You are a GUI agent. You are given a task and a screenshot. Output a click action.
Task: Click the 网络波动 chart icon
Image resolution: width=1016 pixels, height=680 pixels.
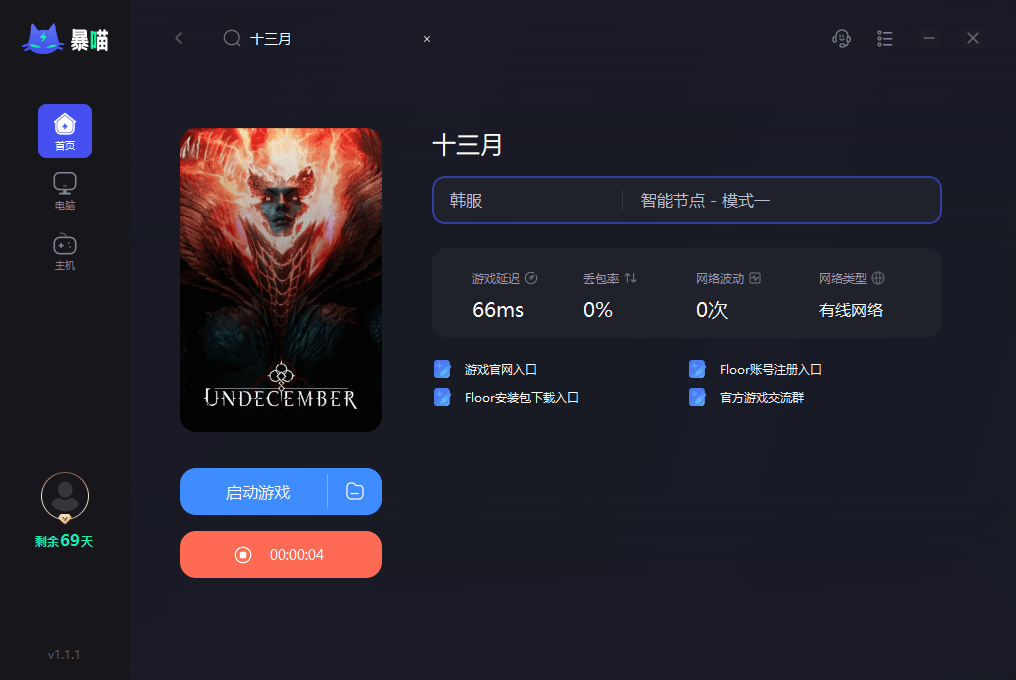[755, 278]
